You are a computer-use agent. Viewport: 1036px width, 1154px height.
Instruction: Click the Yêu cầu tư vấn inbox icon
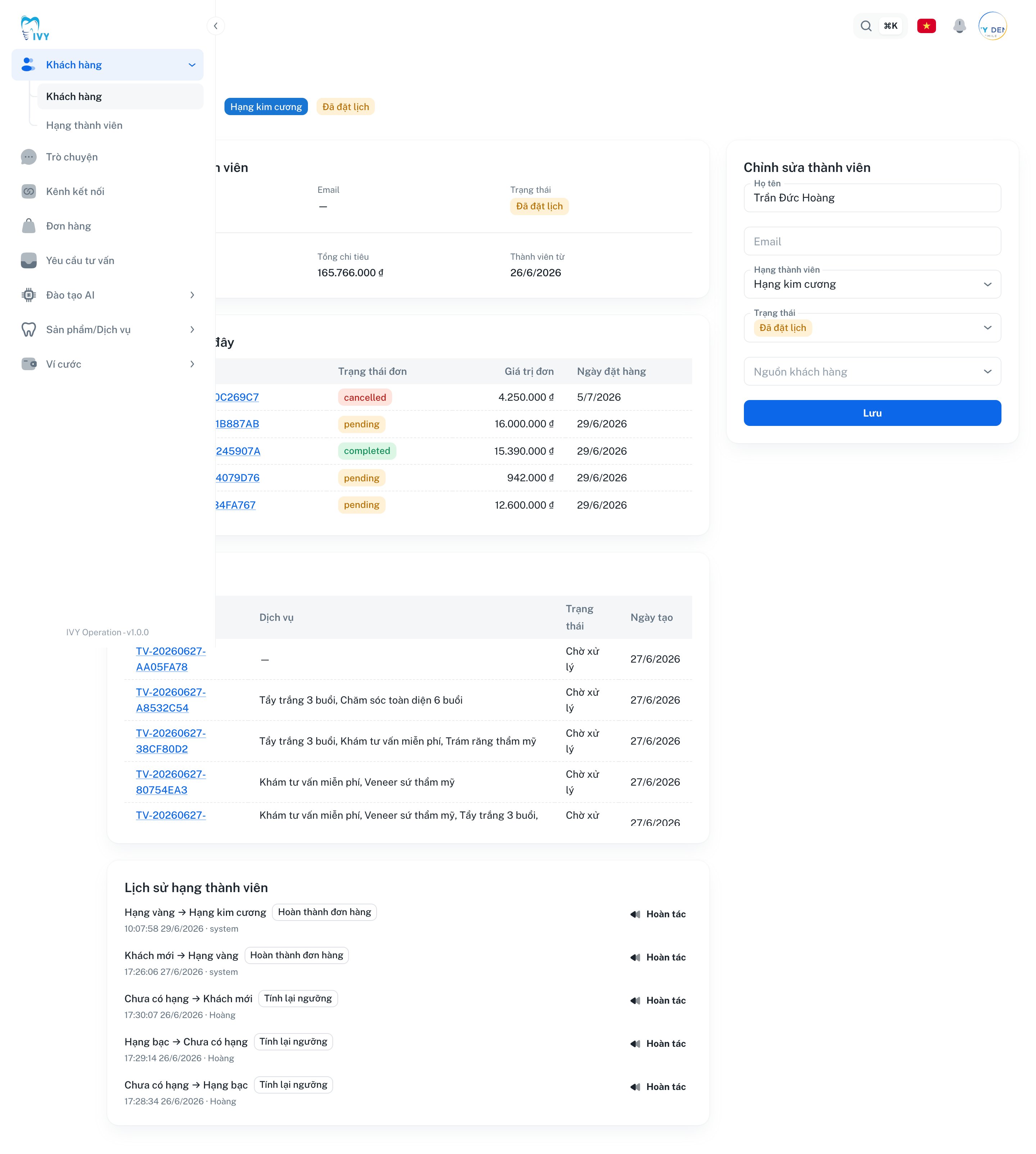coord(28,260)
